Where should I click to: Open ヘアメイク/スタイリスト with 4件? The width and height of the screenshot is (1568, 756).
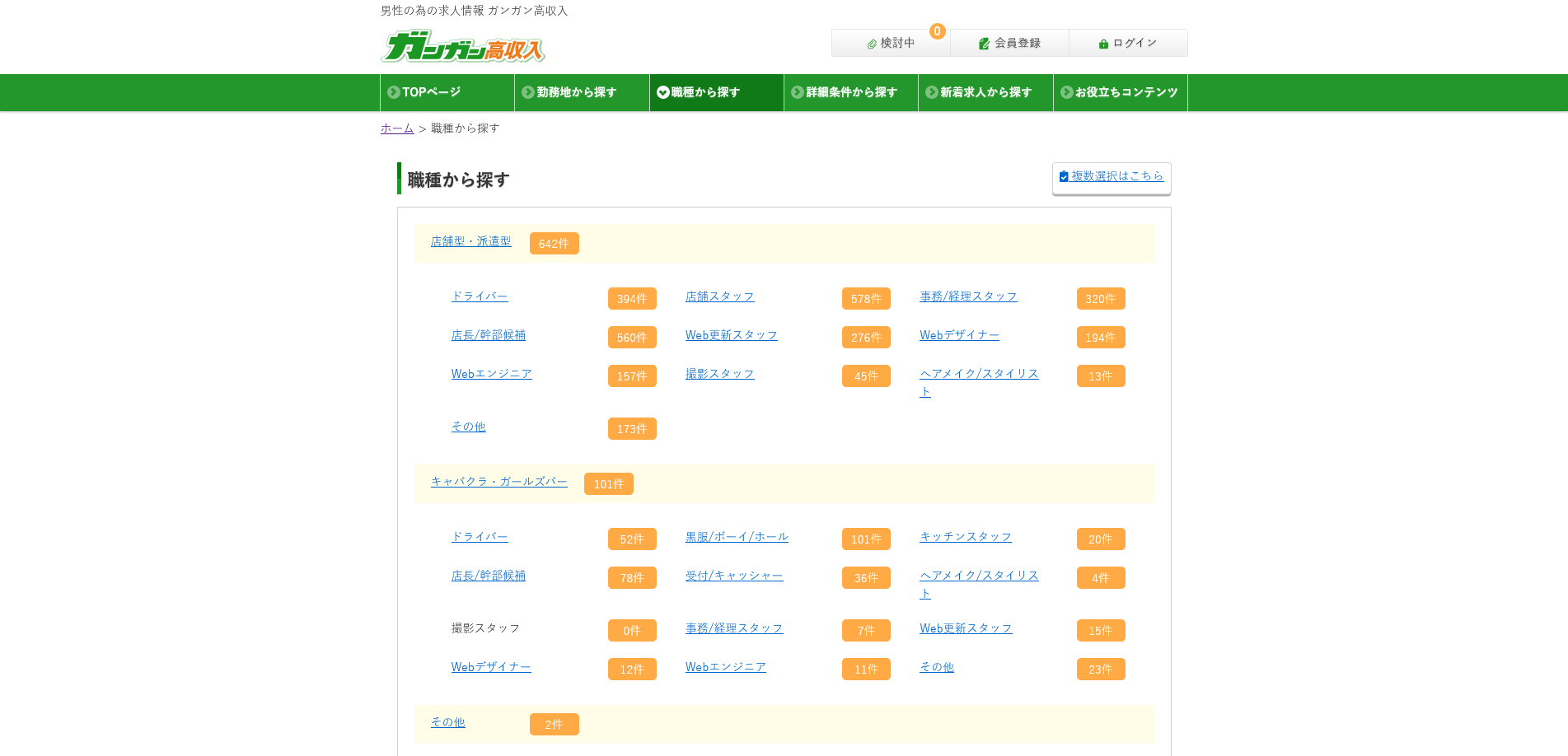979,585
